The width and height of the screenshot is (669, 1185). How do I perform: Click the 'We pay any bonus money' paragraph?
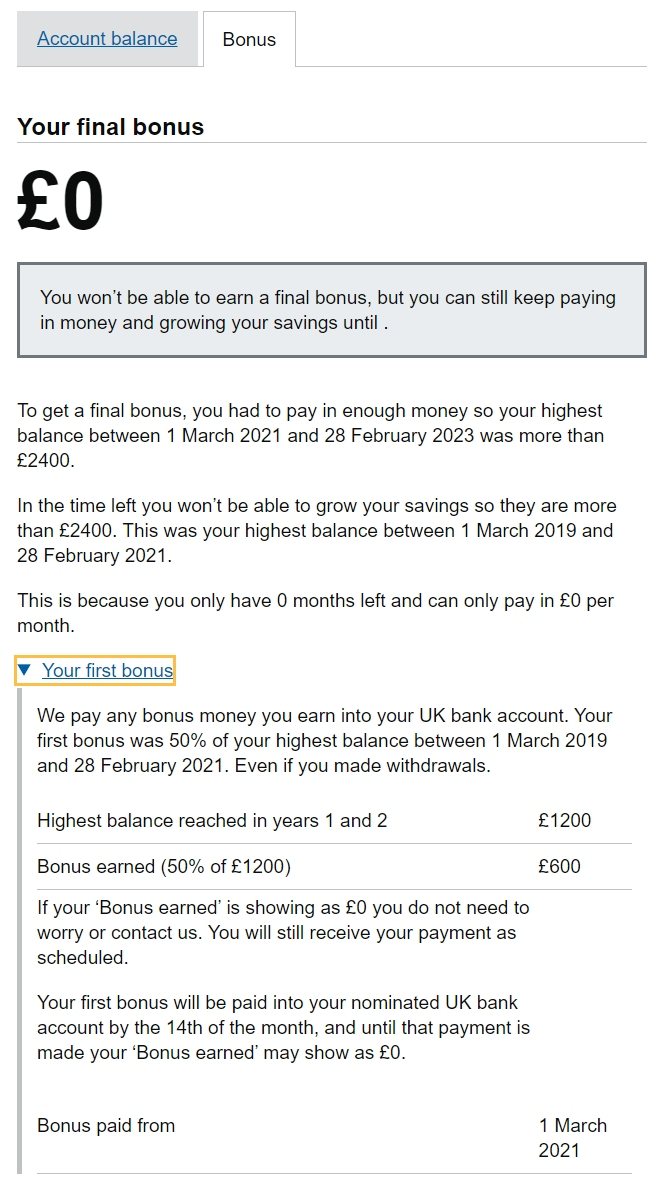324,741
